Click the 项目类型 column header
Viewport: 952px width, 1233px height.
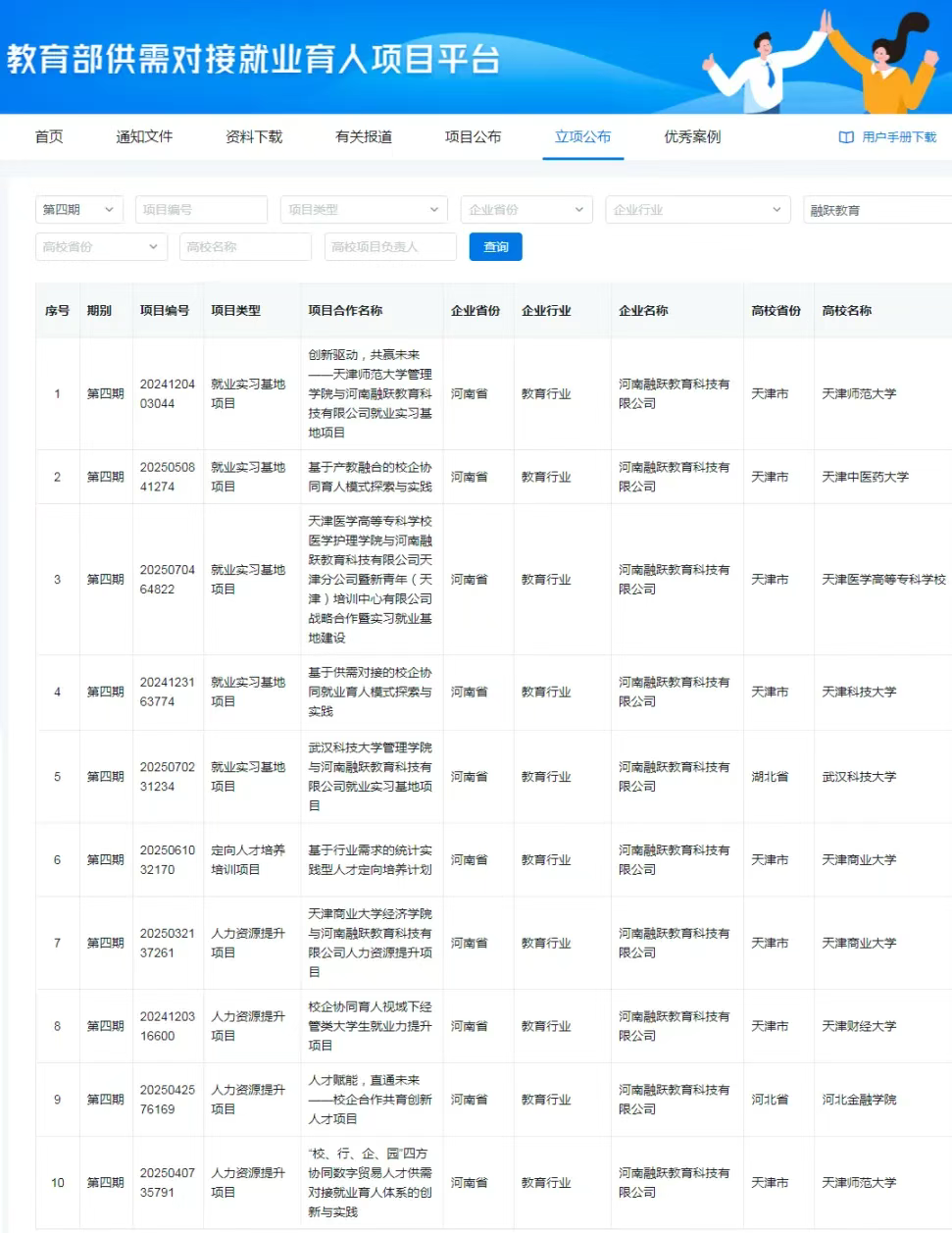[235, 310]
